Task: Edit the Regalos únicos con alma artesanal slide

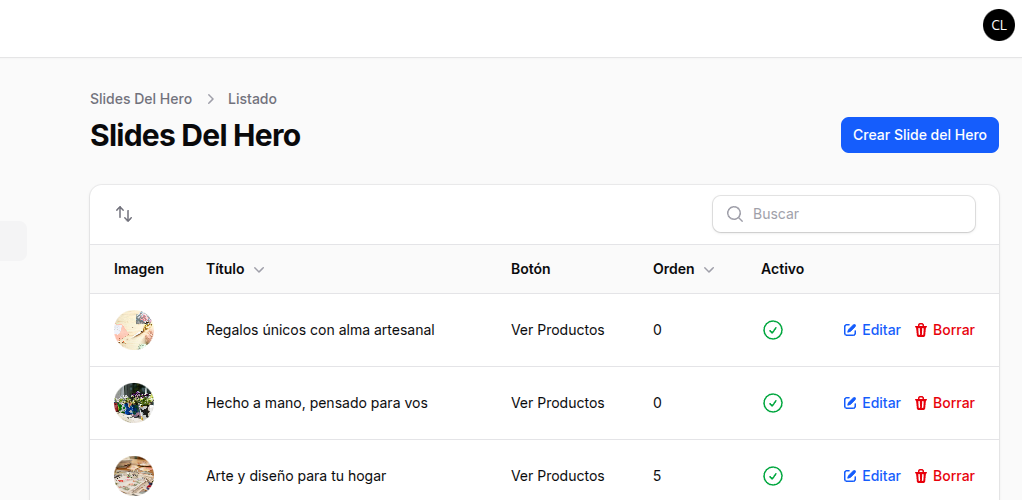Action: (872, 330)
